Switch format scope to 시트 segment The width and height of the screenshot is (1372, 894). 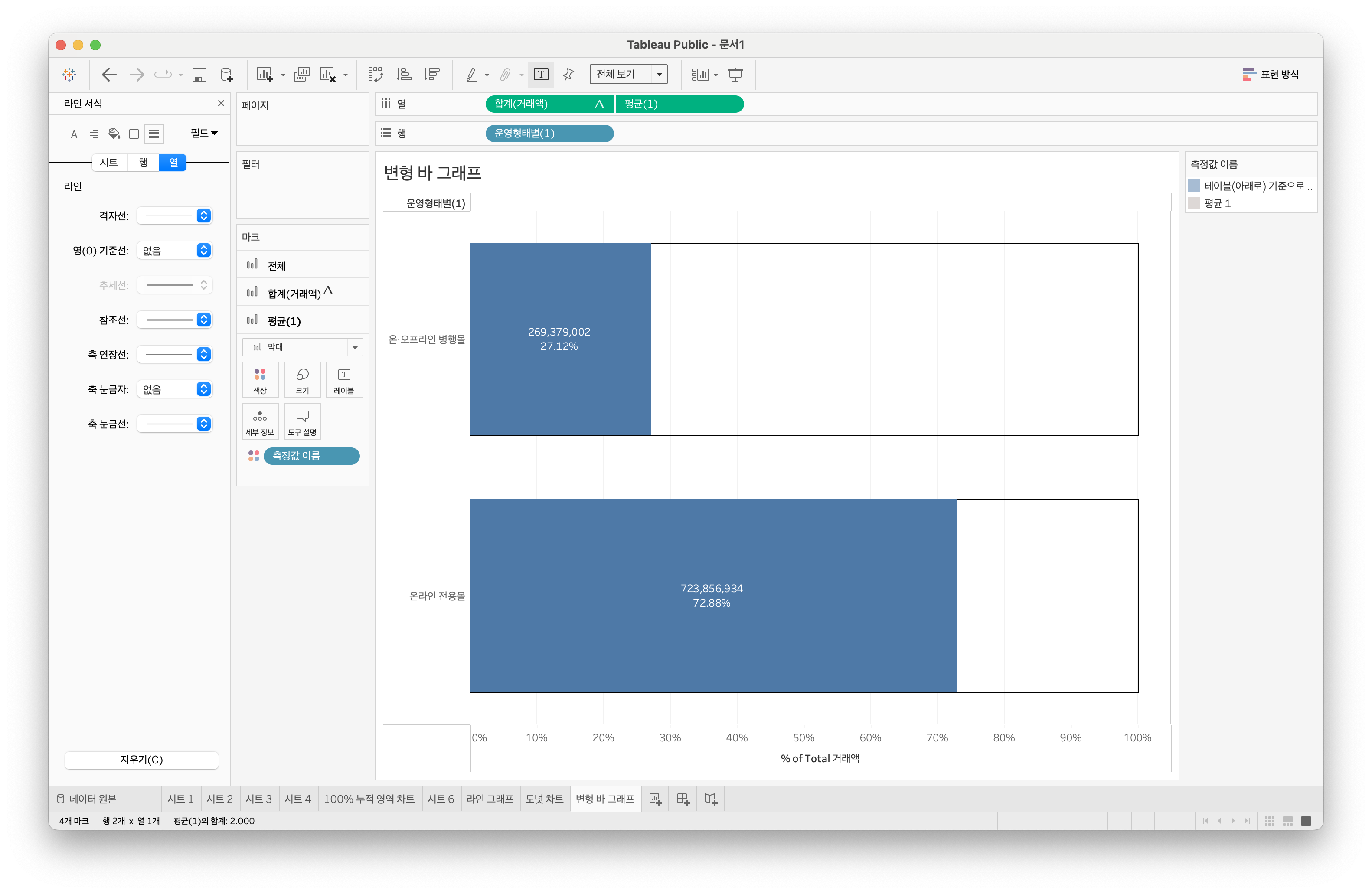(108, 163)
